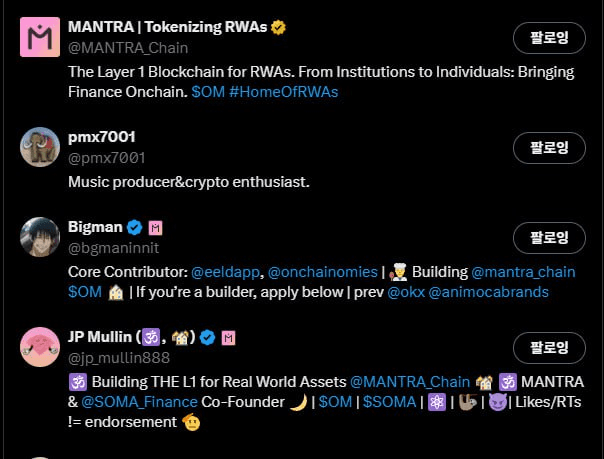Toggle the 팔로잉 button for MANTRA
This screenshot has height=459, width=604.
pyautogui.click(x=549, y=38)
